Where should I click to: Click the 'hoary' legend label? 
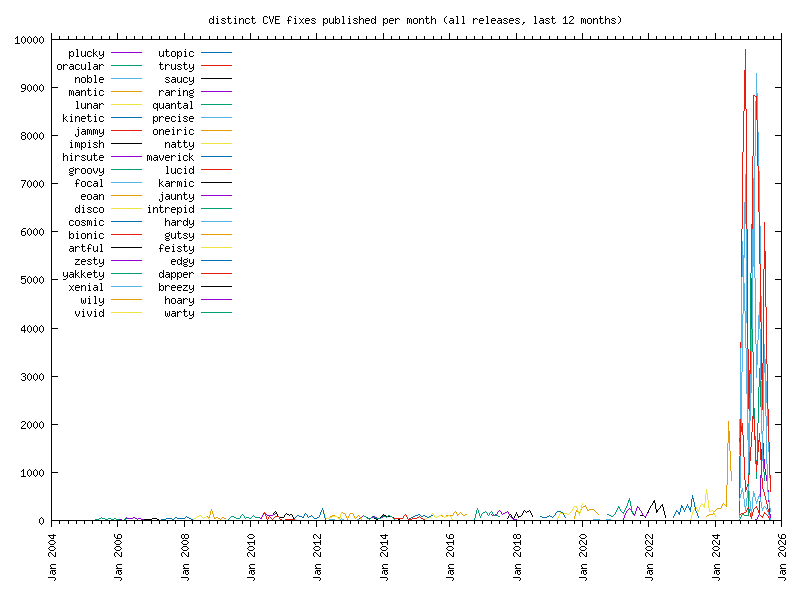click(x=179, y=301)
